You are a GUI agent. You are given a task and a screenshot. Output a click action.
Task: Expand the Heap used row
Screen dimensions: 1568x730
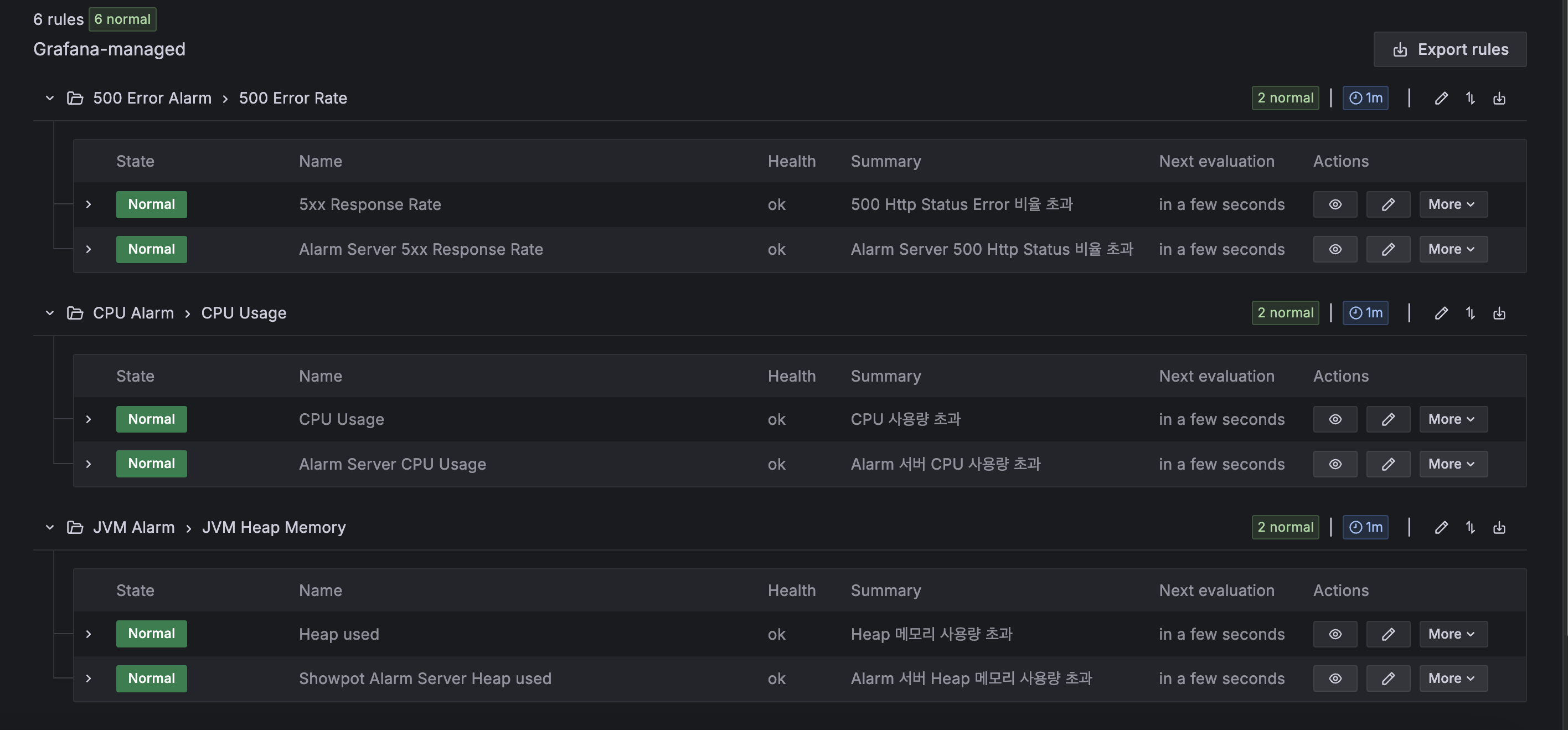[x=89, y=634]
